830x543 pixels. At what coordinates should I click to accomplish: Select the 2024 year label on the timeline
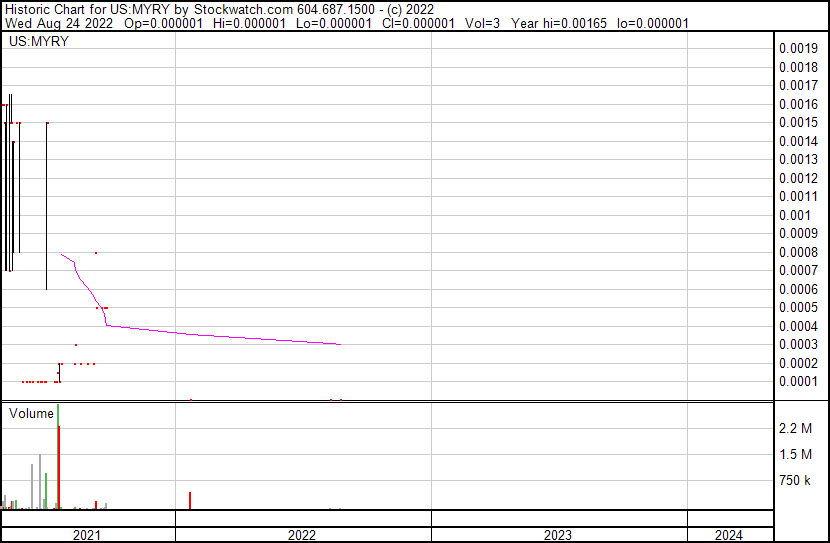point(729,535)
